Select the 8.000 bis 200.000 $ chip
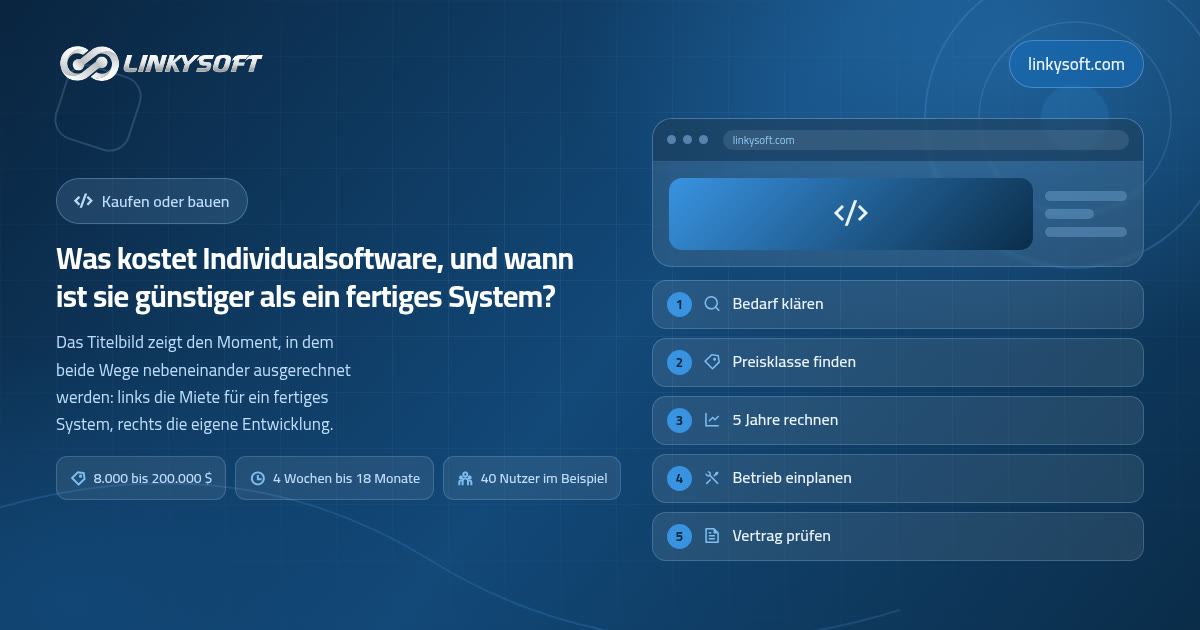Viewport: 1200px width, 630px height. tap(141, 478)
